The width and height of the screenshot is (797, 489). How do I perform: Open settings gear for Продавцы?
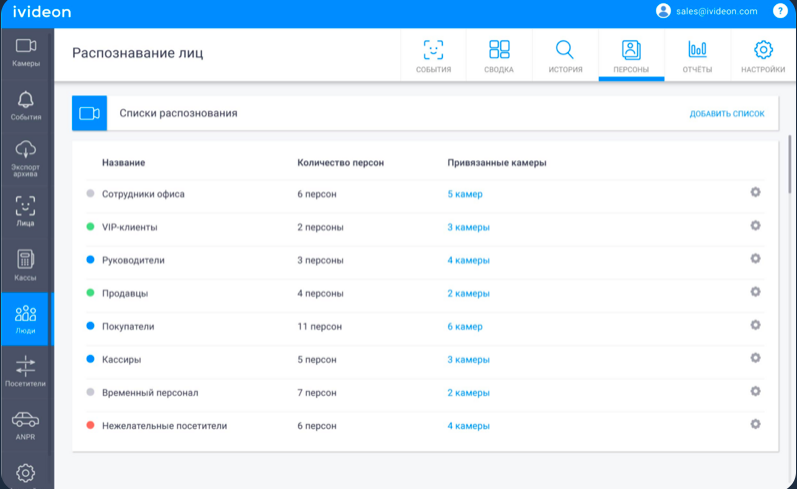(x=755, y=292)
